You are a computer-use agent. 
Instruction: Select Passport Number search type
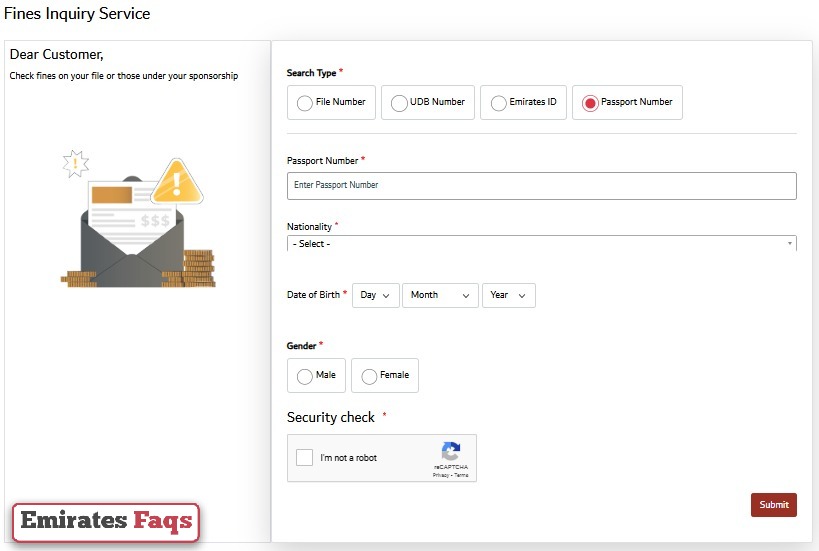590,103
